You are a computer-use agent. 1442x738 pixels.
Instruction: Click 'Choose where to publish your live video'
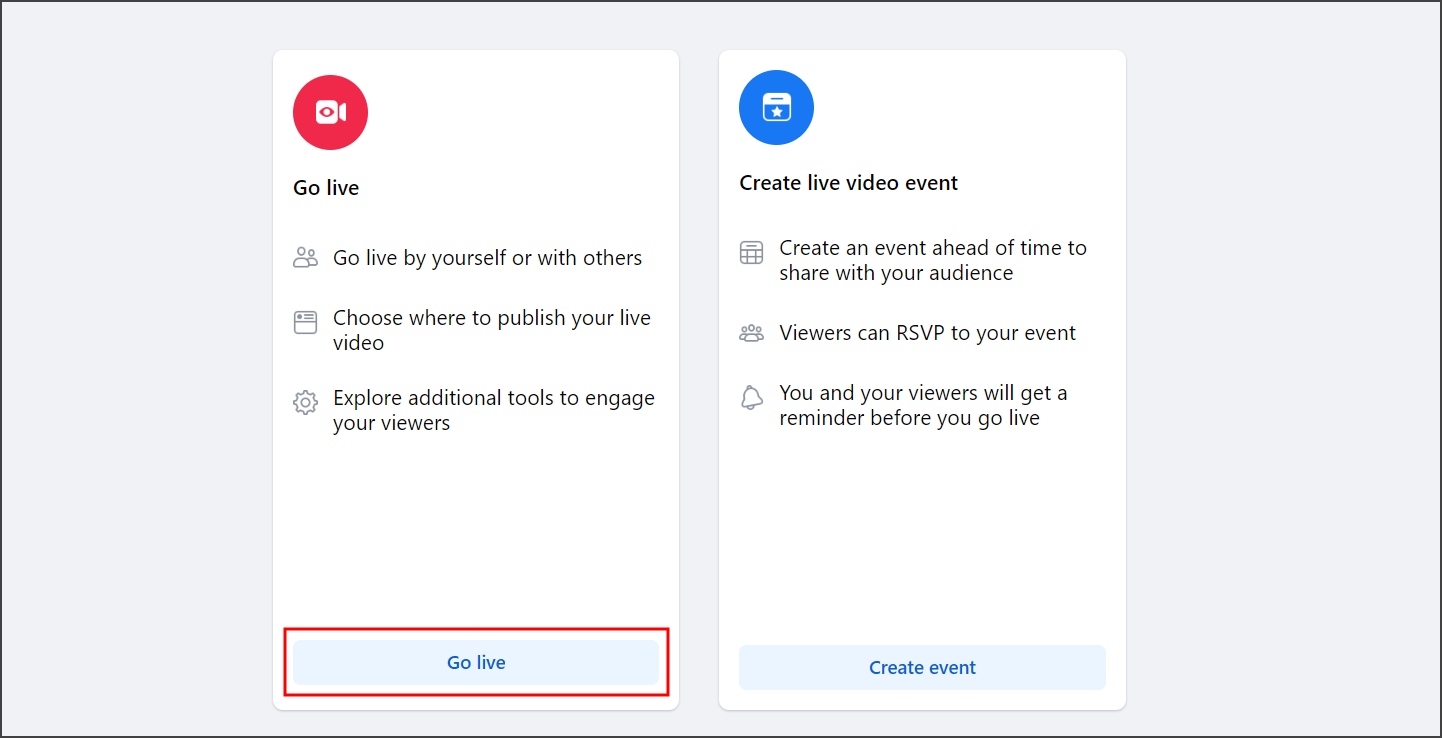tap(492, 330)
